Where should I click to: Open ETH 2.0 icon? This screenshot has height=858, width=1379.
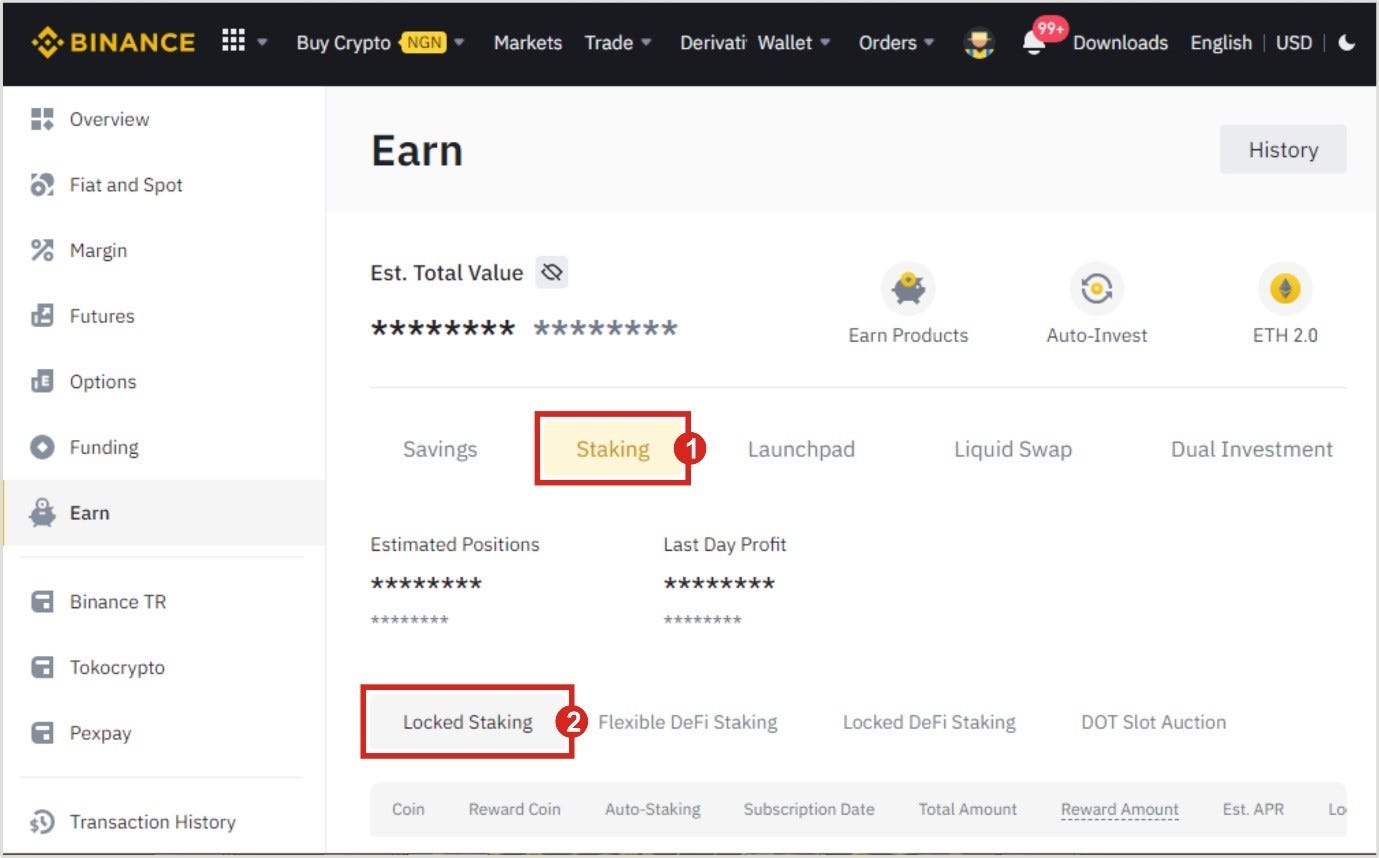(1285, 290)
